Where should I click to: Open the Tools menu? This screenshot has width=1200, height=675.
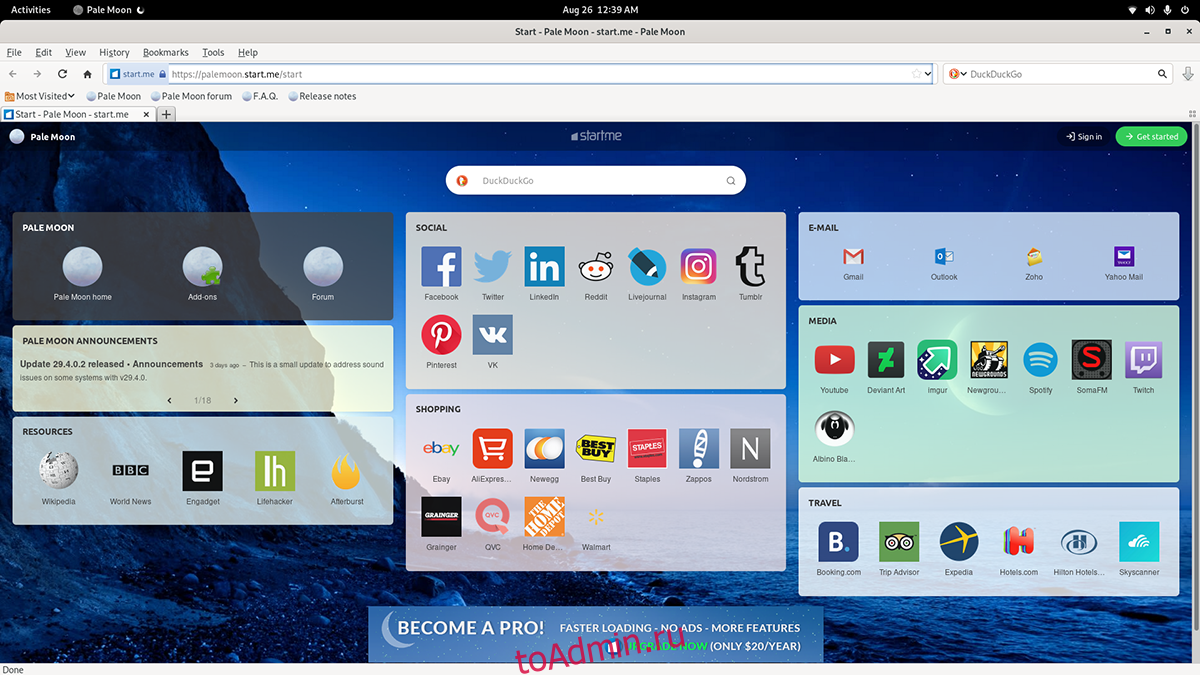coord(213,52)
